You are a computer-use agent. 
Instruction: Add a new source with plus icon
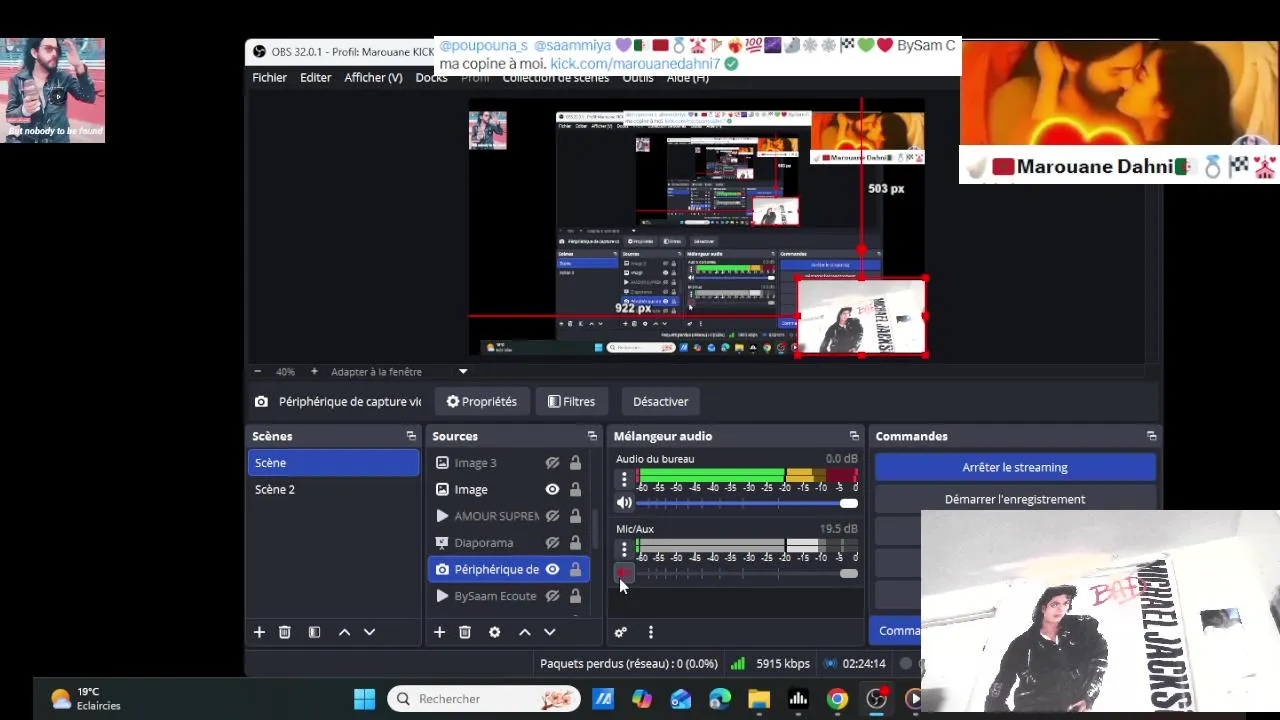tap(439, 632)
